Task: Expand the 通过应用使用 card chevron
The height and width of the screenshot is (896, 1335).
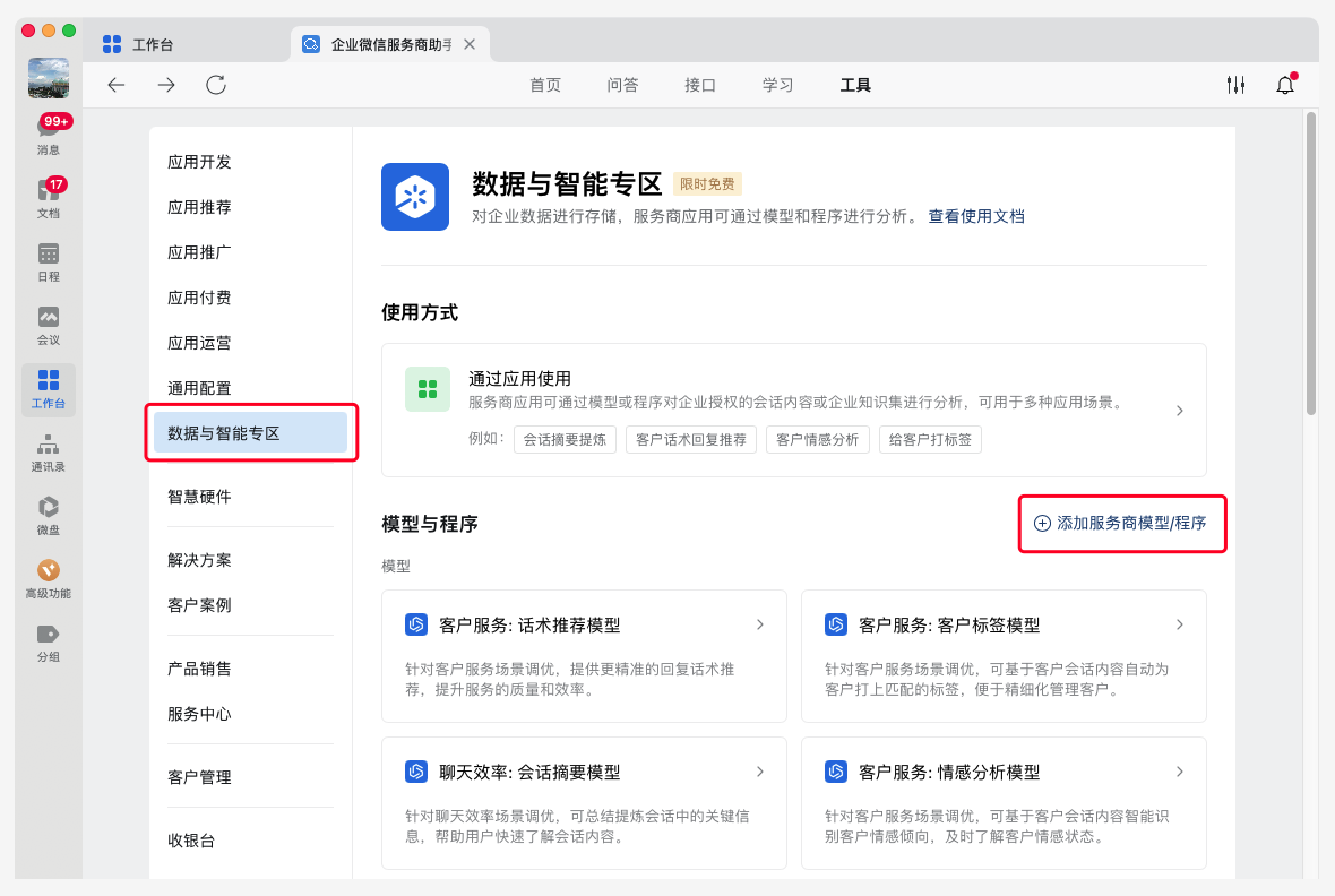Action: (1179, 410)
